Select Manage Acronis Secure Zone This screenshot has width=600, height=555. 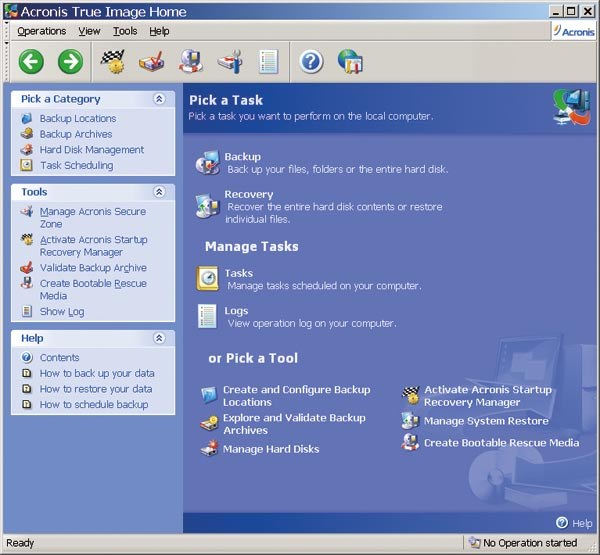[x=93, y=217]
